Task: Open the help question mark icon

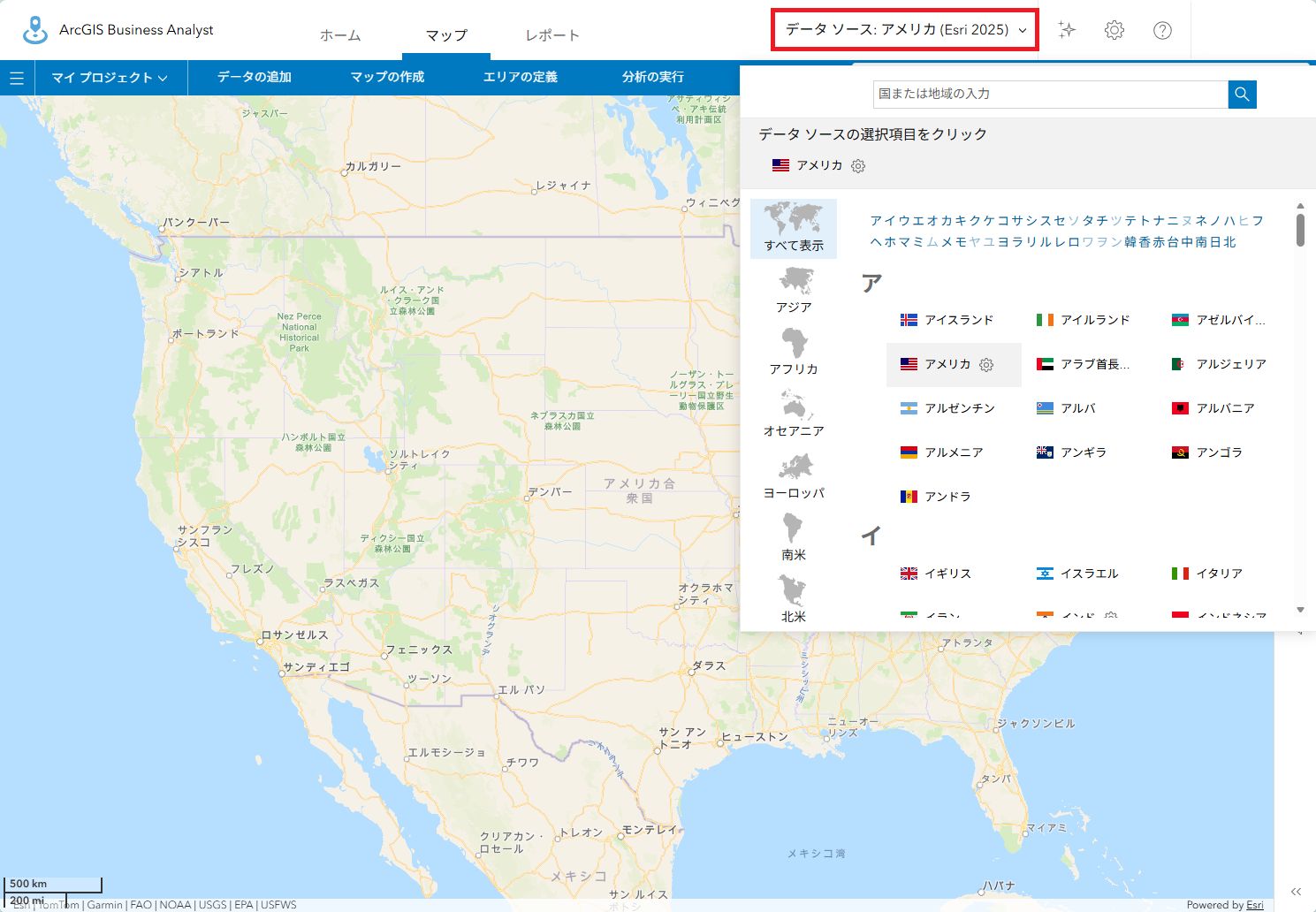Action: pyautogui.click(x=1162, y=30)
